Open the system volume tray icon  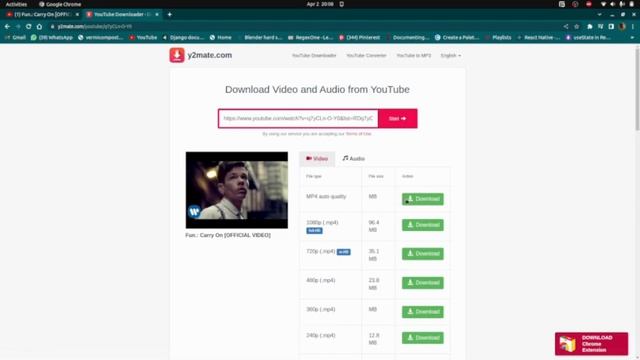[x=613, y=4]
